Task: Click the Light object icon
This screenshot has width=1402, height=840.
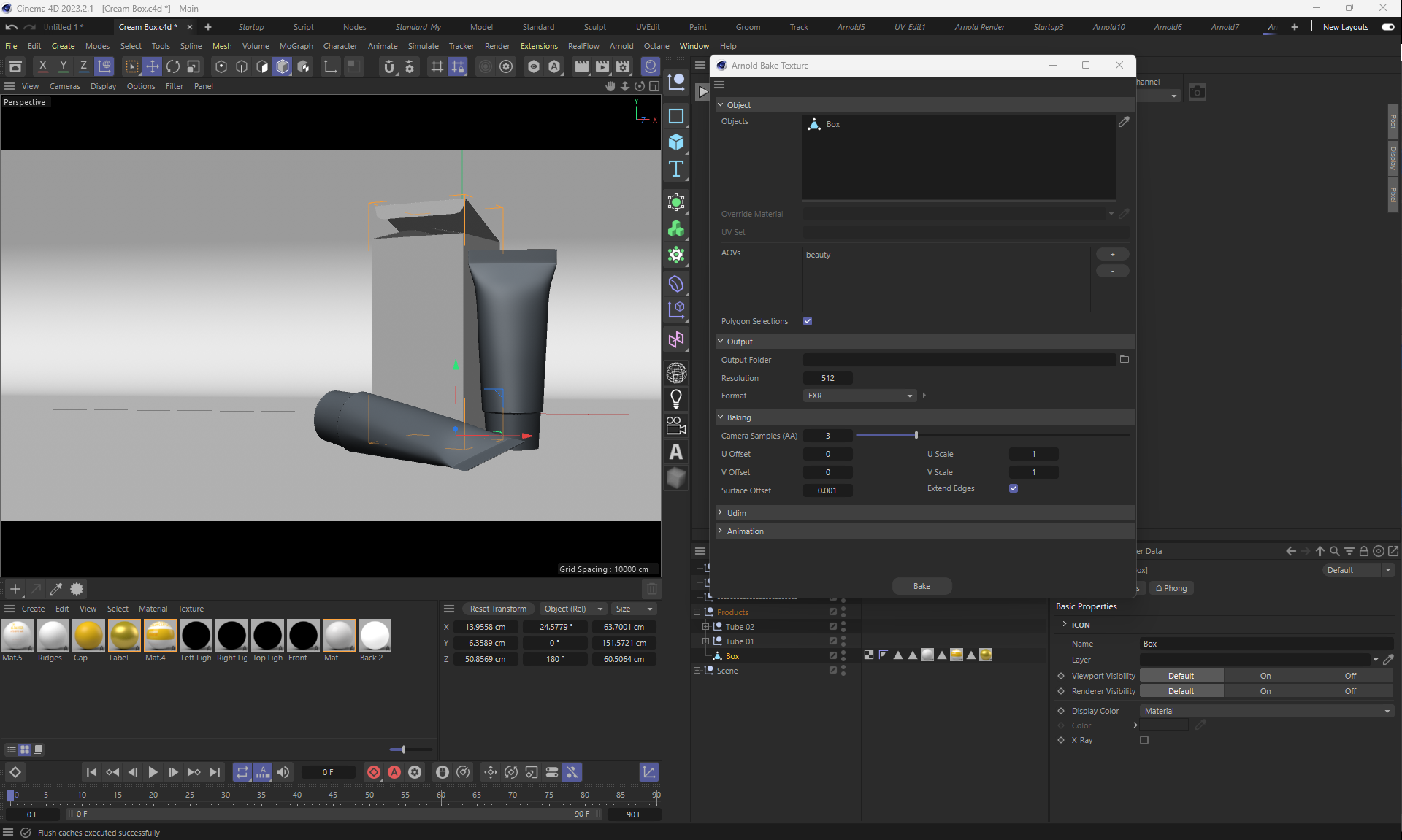Action: coord(676,398)
